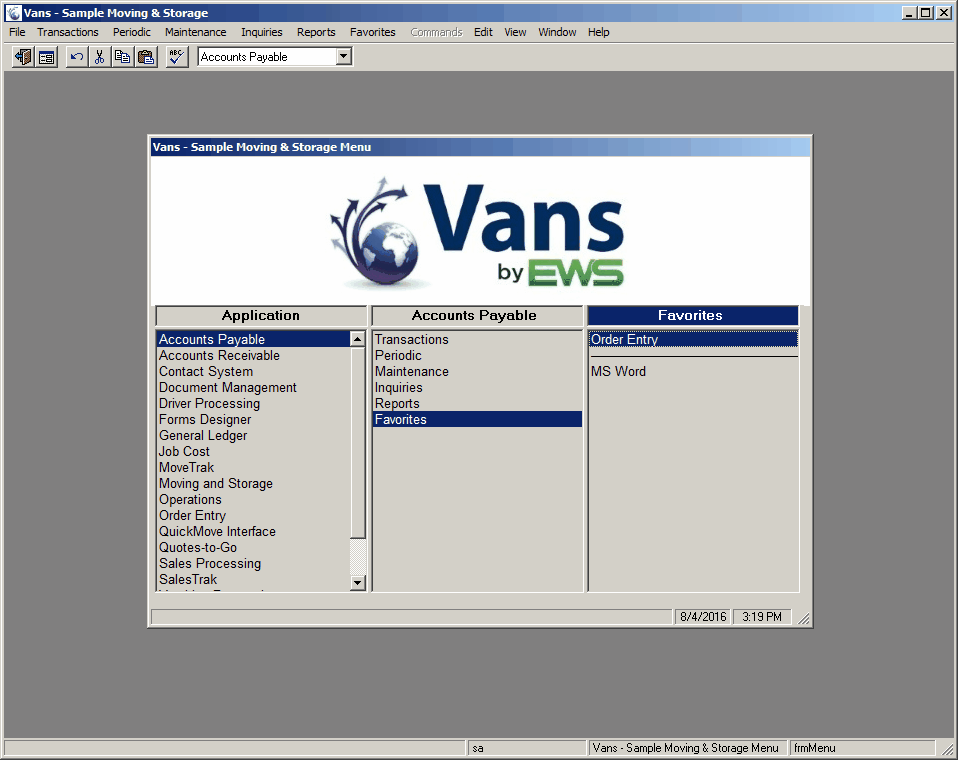Open the Reports menu
The image size is (958, 760).
click(316, 32)
